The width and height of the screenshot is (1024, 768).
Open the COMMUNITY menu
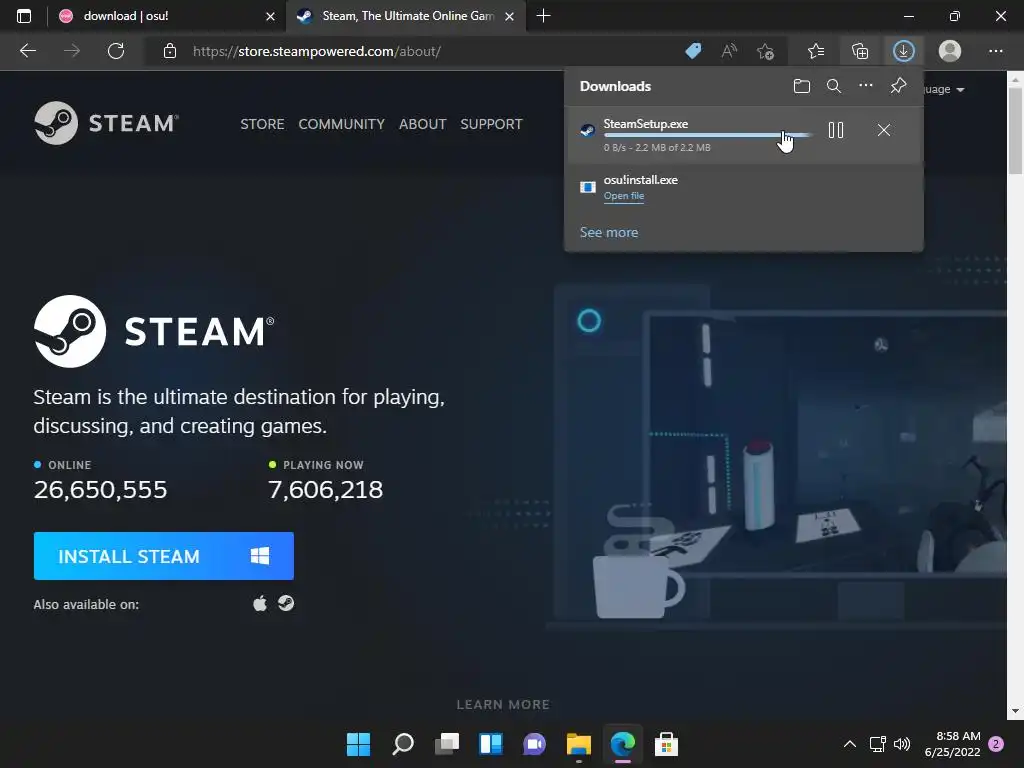pyautogui.click(x=342, y=124)
